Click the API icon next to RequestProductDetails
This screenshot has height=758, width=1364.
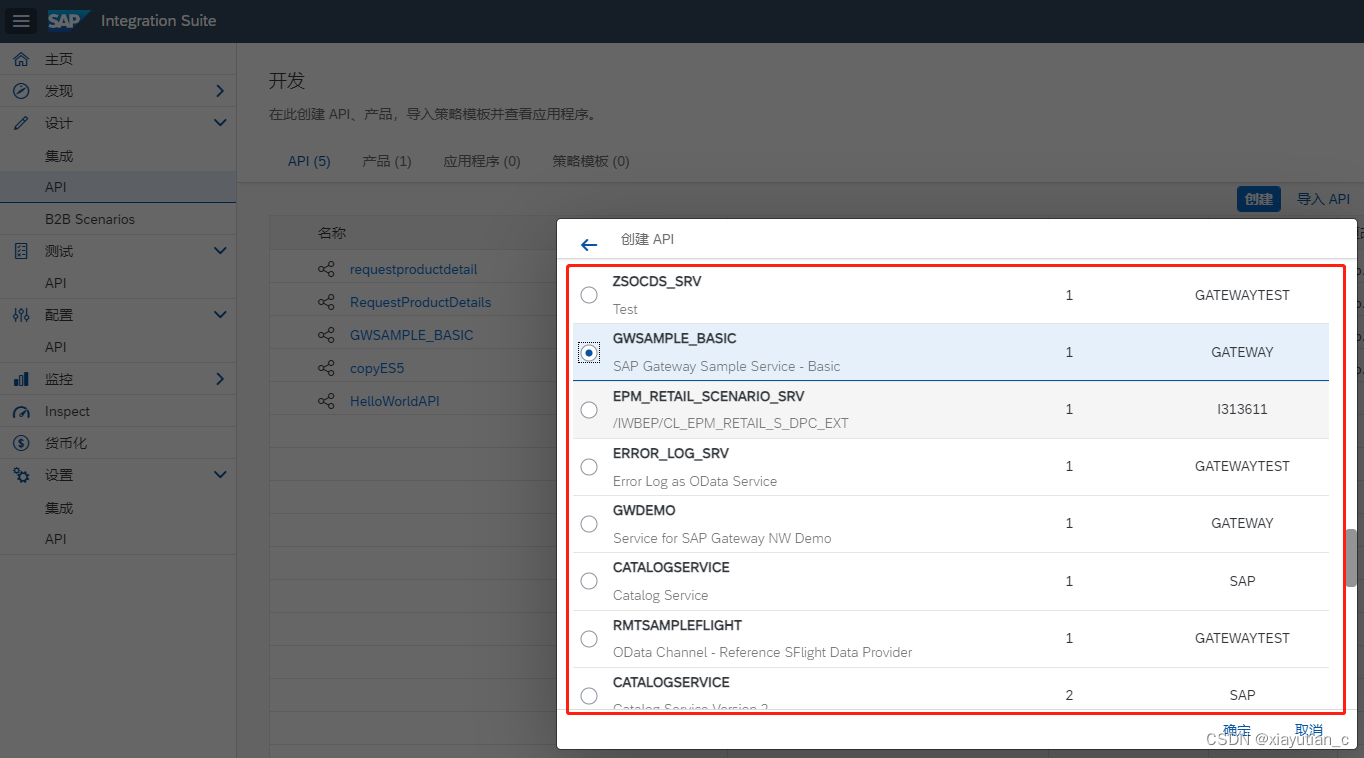point(326,302)
